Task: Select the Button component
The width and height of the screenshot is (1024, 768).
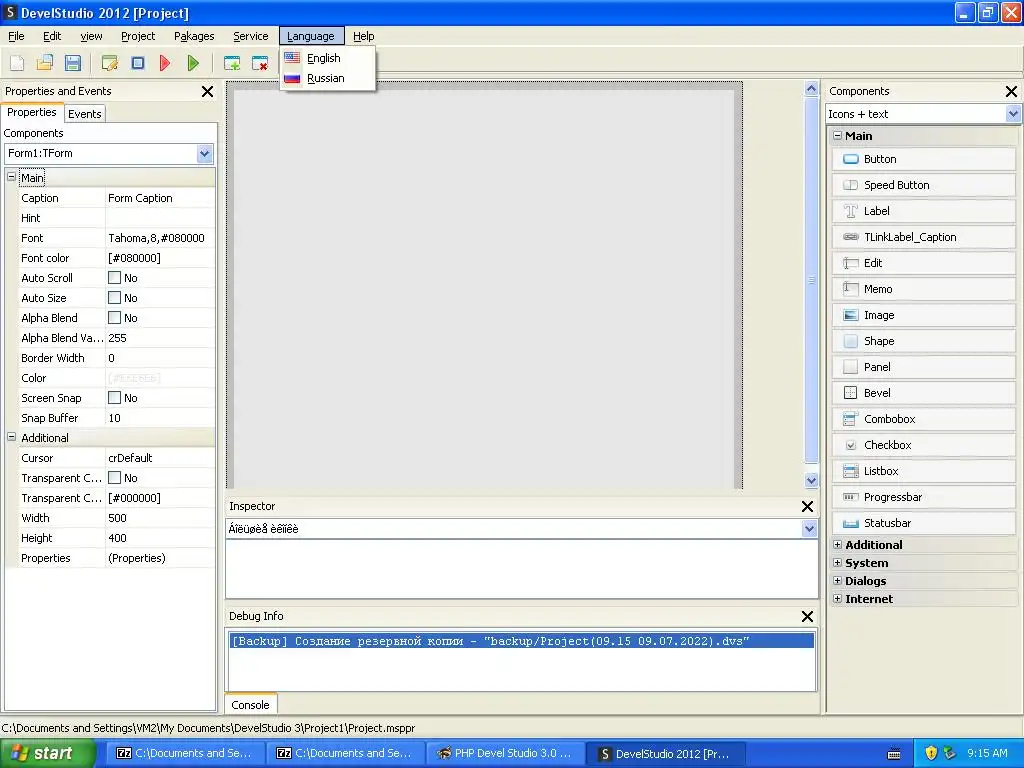Action: [x=923, y=159]
